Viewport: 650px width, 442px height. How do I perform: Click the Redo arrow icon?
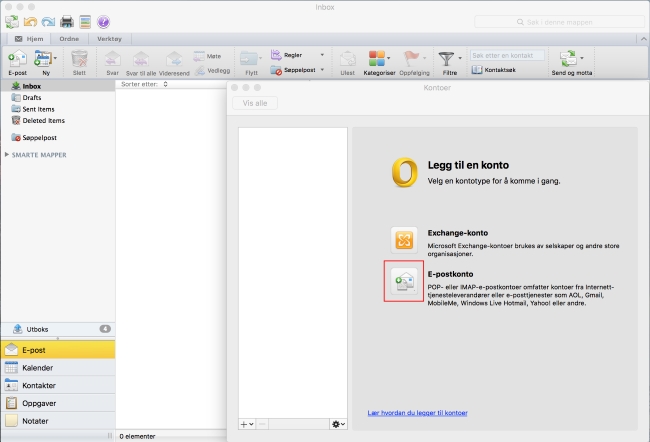tap(48, 22)
